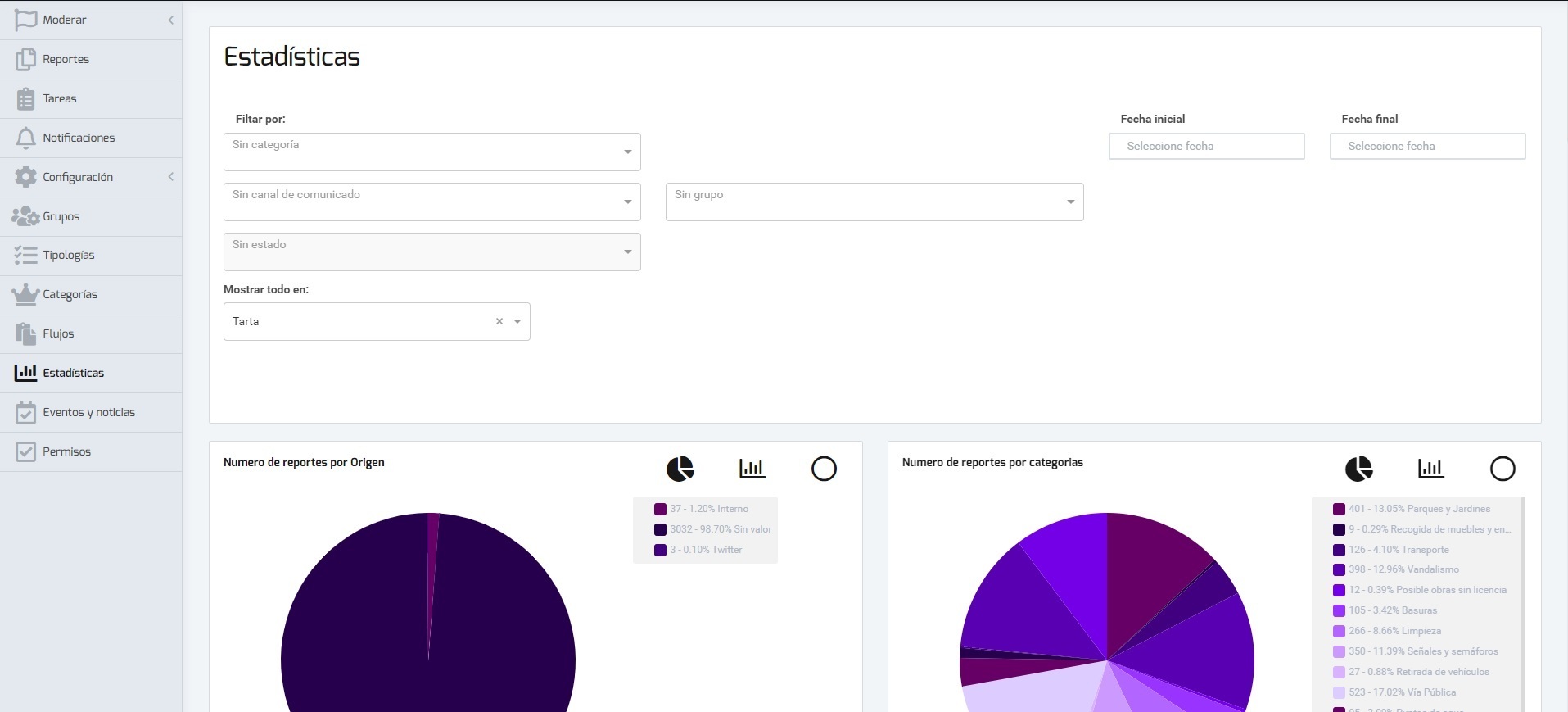
Task: Clear the Tarta selection with X button
Action: point(499,321)
